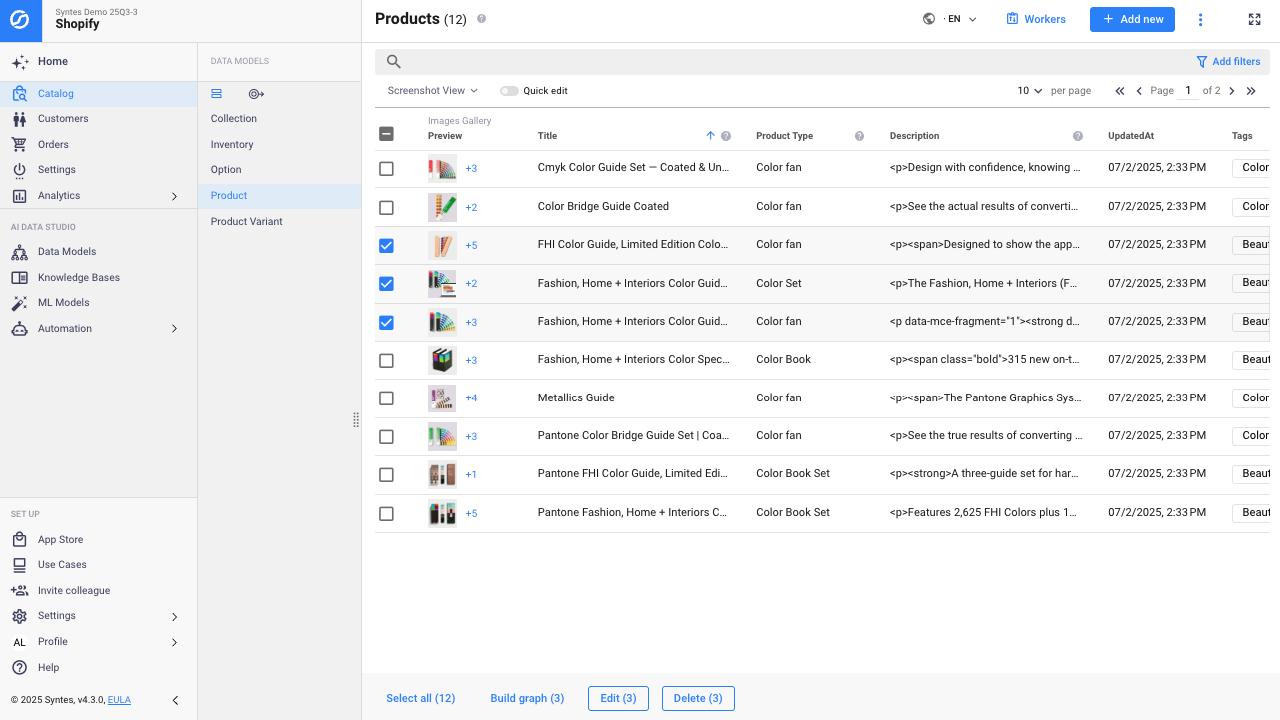Check the Metallics Guide row checkbox
This screenshot has height=720, width=1280.
(387, 399)
